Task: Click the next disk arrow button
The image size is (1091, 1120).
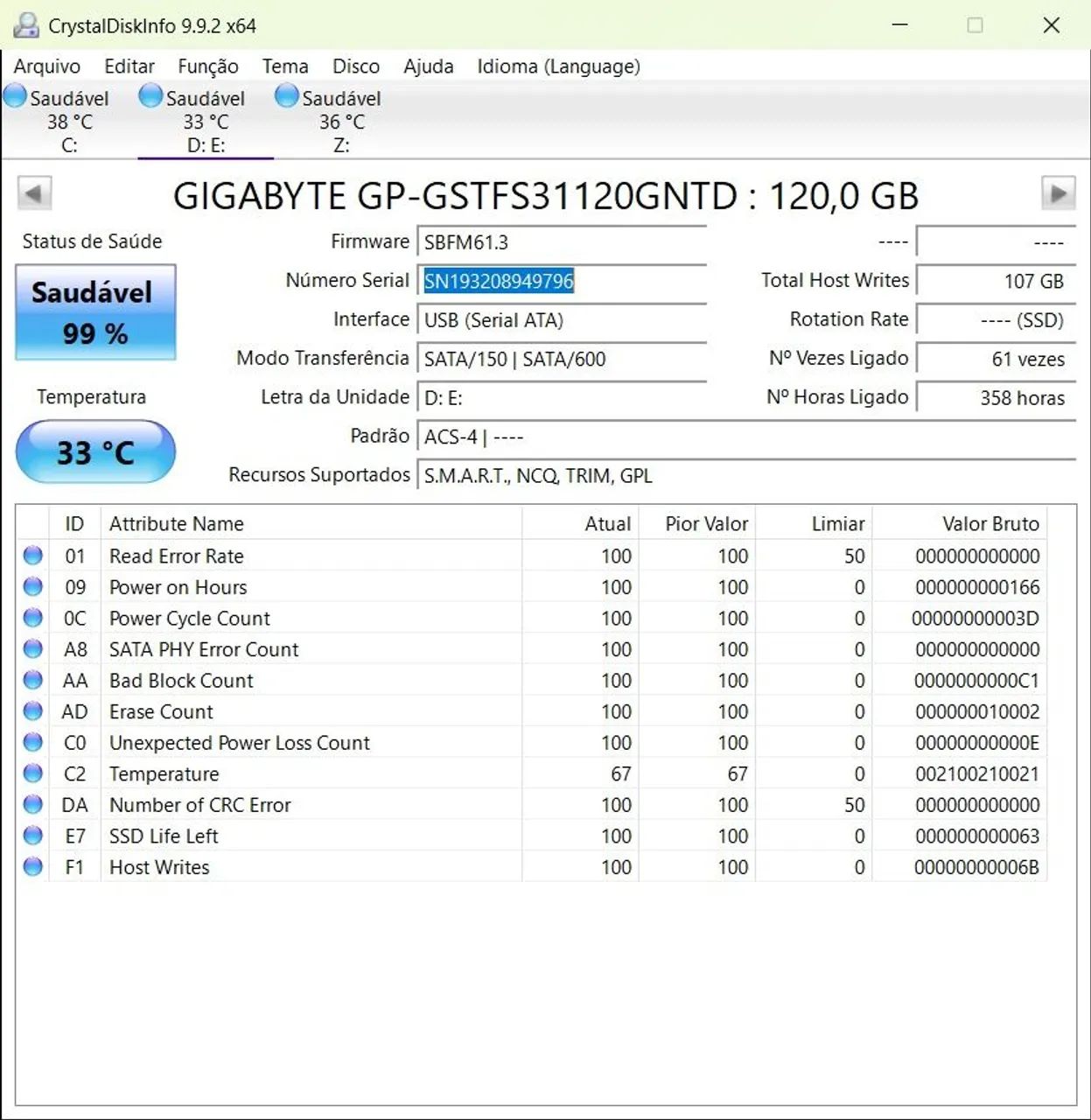Action: pyautogui.click(x=1058, y=193)
